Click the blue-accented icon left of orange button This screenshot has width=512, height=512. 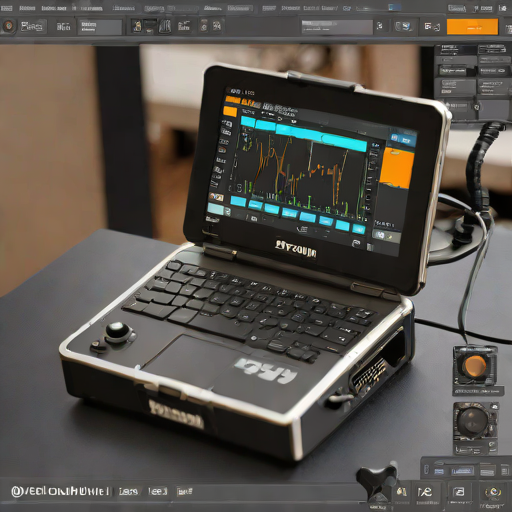click(404, 26)
